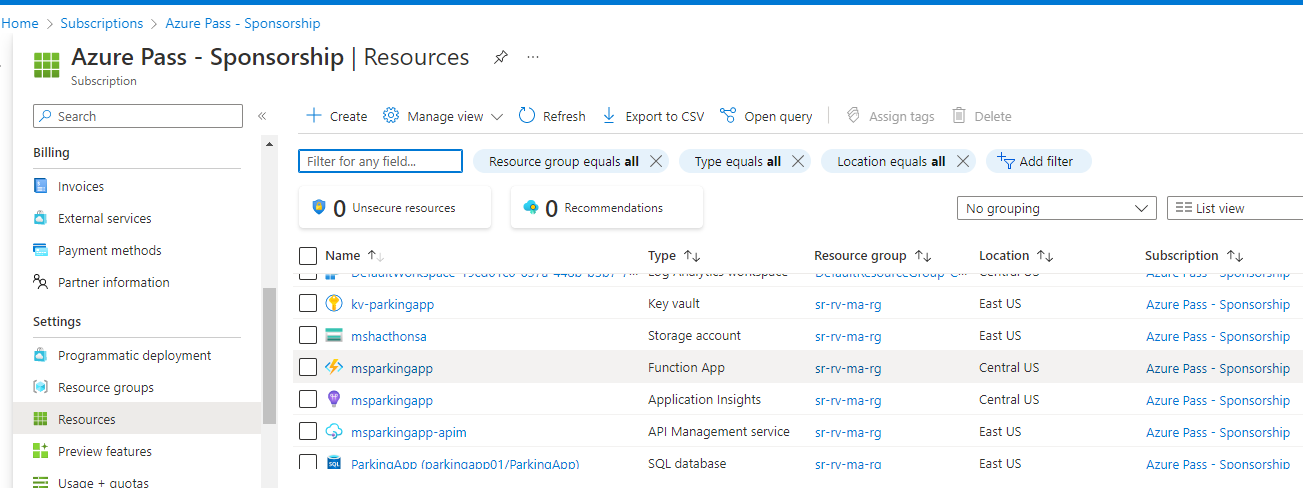Export resources to CSV
The width and height of the screenshot is (1303, 488).
[653, 116]
